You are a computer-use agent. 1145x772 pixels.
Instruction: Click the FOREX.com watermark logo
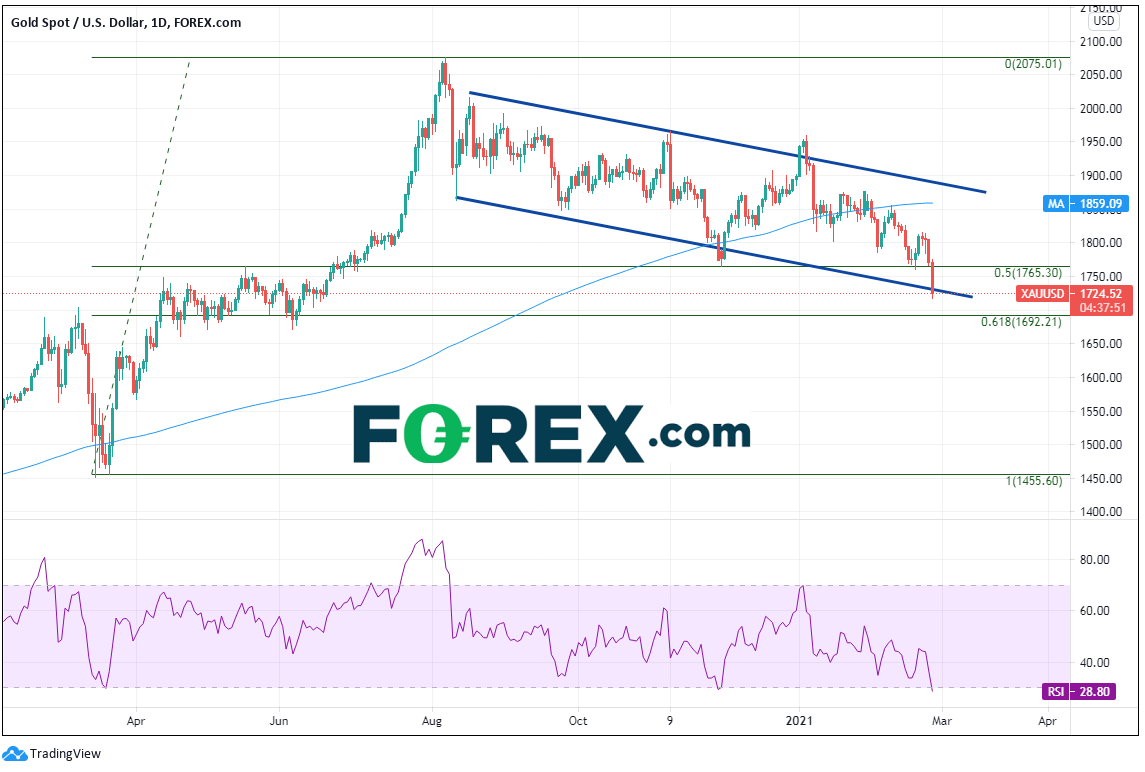[x=551, y=433]
